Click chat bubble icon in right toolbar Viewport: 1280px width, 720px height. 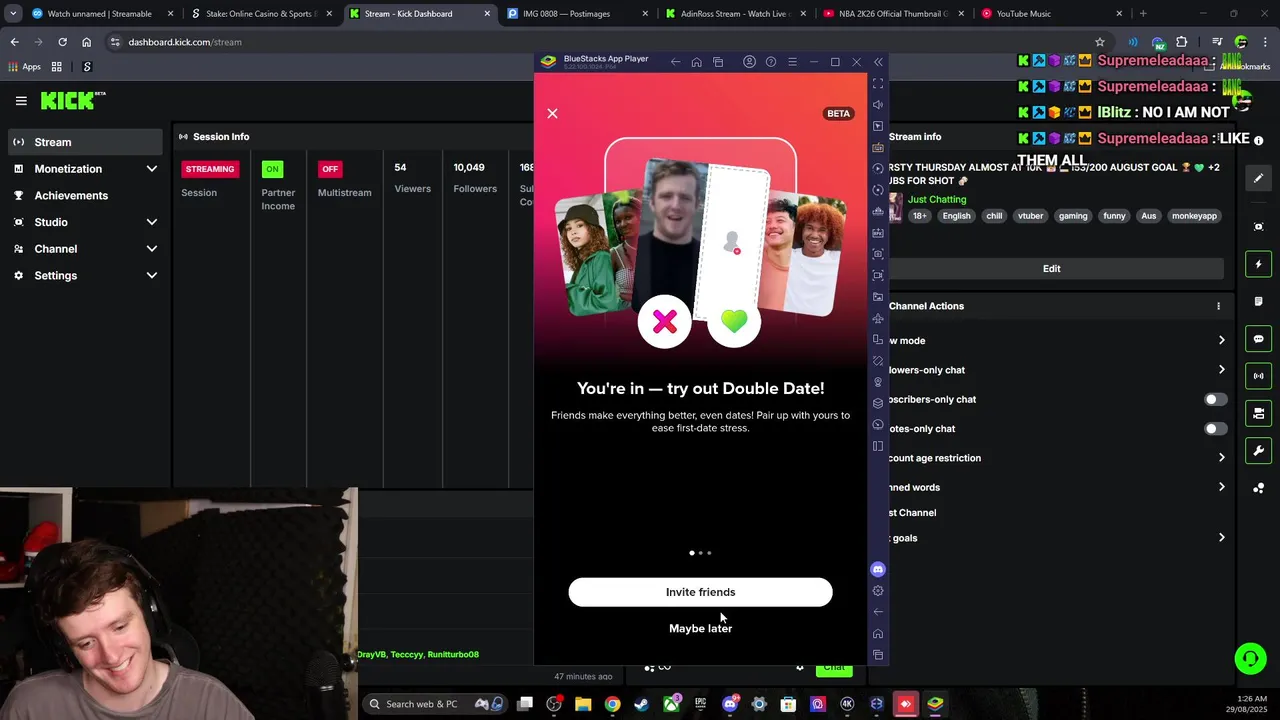coord(1259,339)
